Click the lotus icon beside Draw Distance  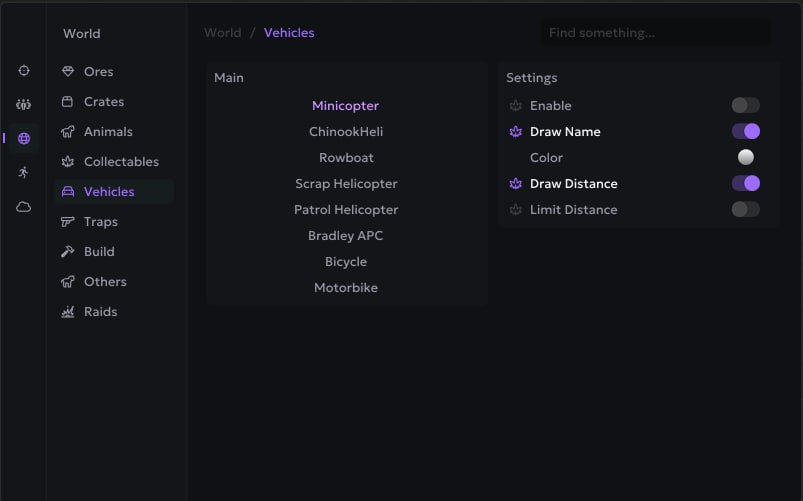pyautogui.click(x=516, y=184)
